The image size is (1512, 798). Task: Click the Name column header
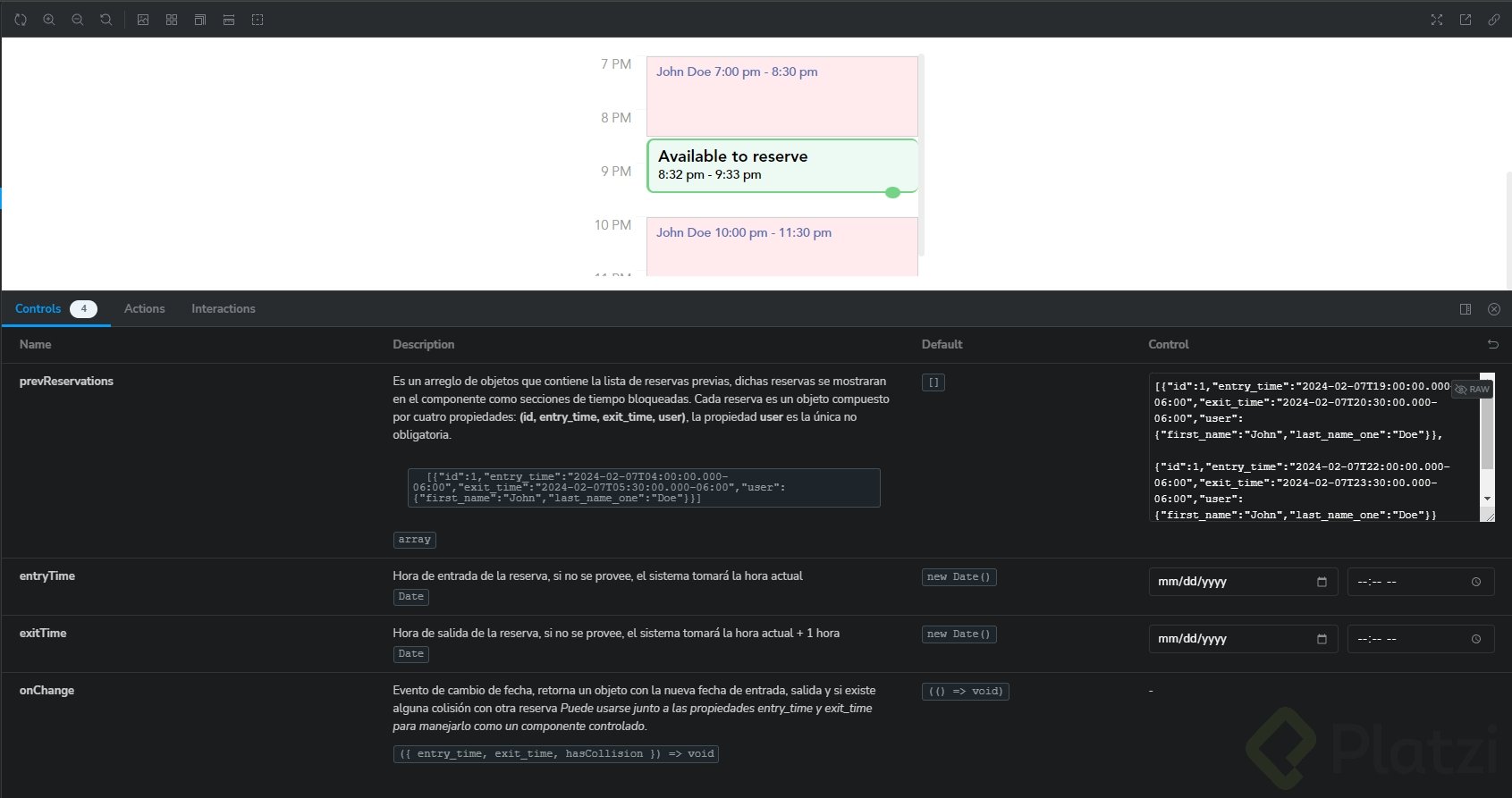click(x=36, y=344)
